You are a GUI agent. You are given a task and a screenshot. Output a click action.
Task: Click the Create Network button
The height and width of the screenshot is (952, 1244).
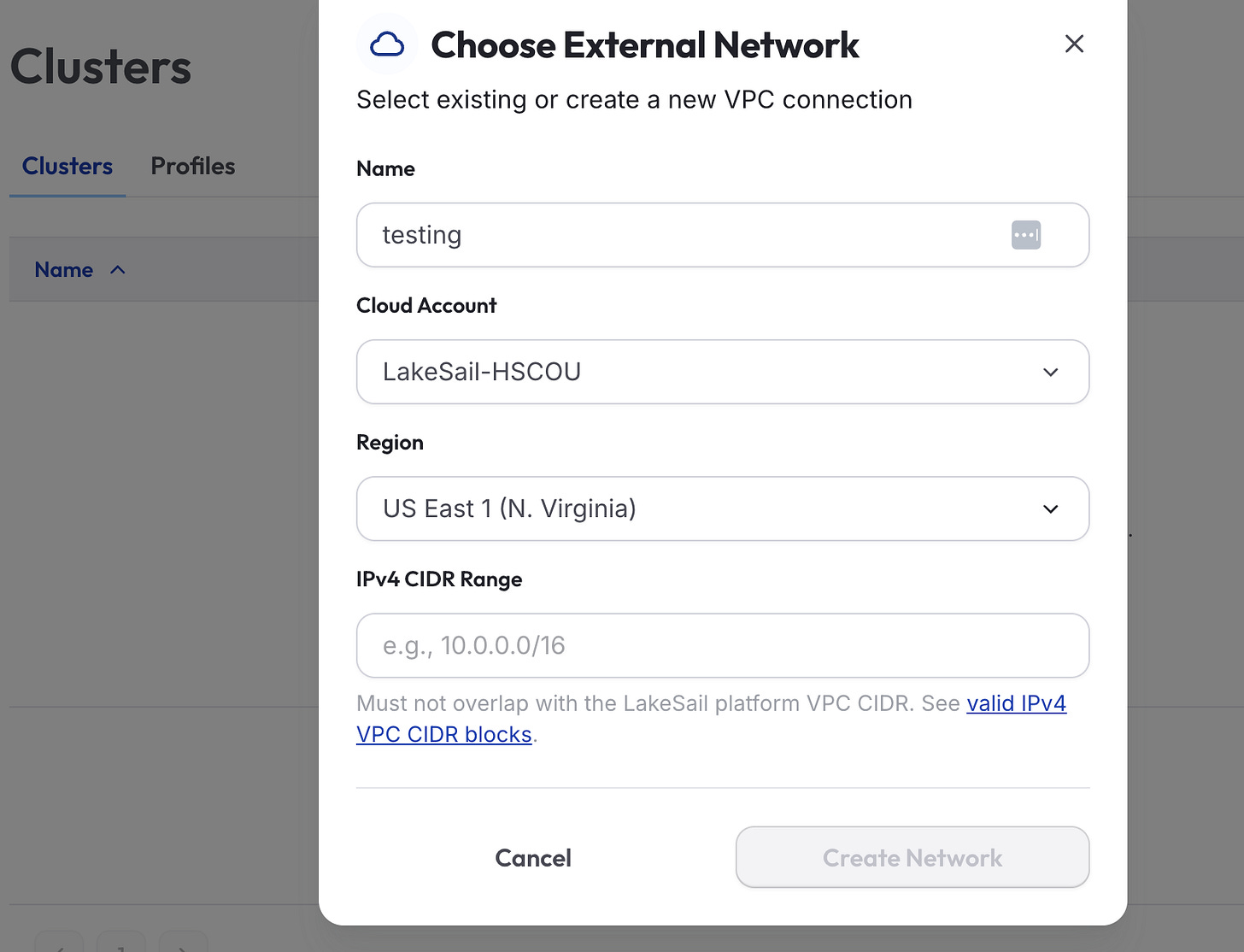tap(912, 857)
